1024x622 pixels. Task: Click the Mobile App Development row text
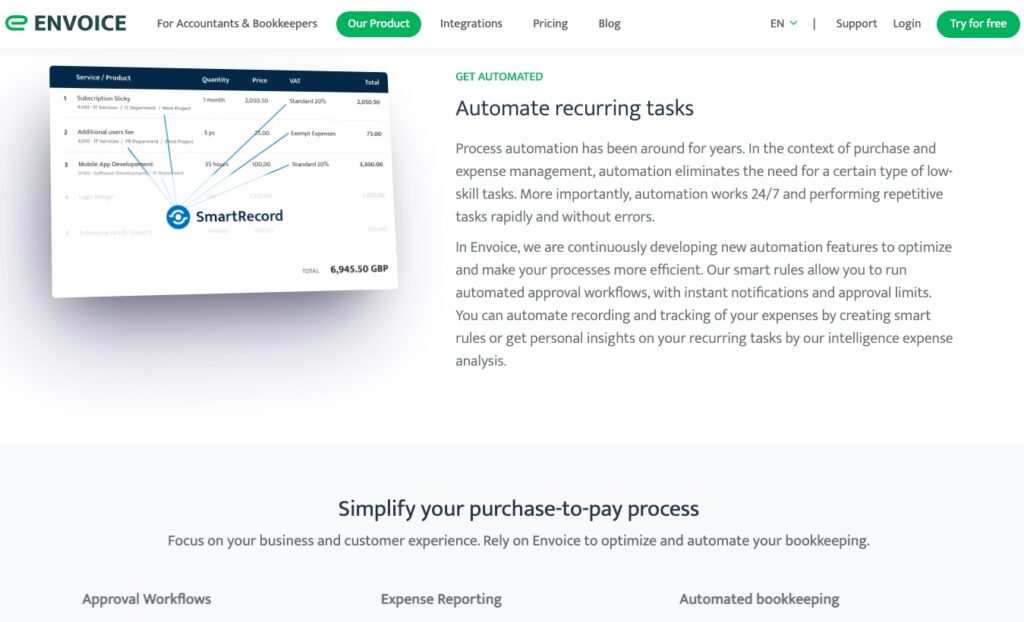tap(116, 164)
